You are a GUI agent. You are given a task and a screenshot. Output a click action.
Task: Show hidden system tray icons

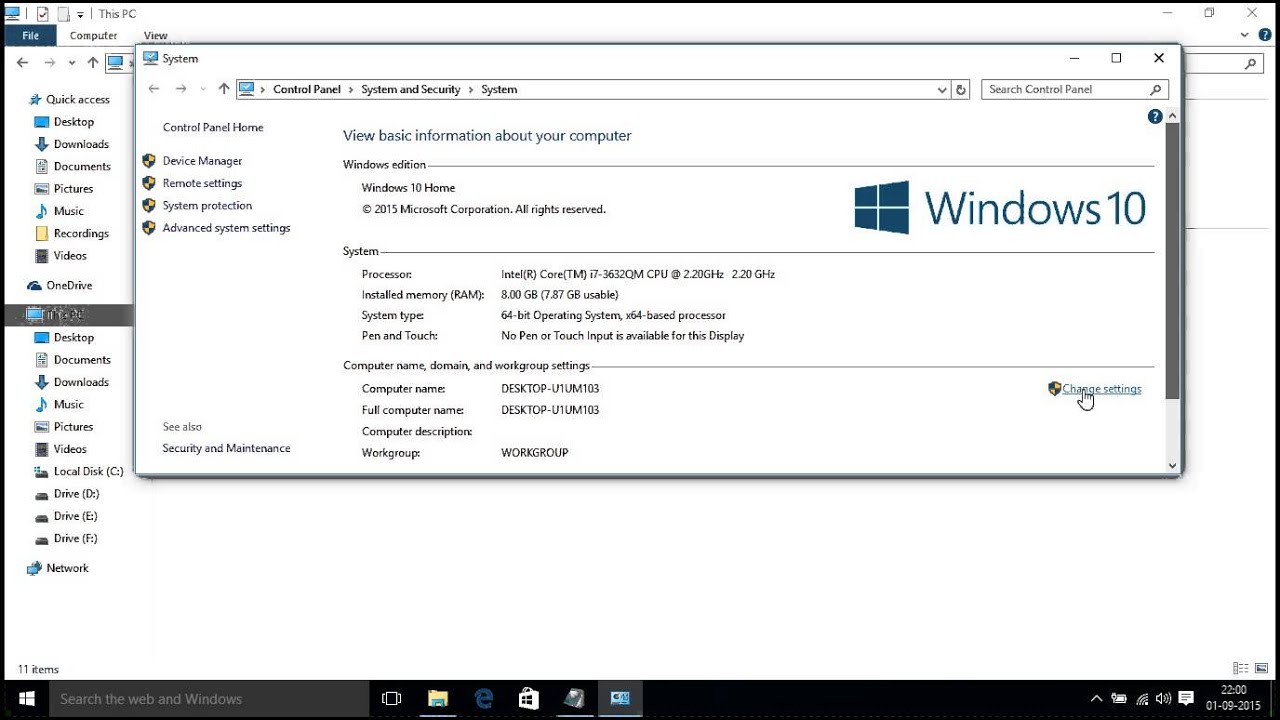[1096, 699]
